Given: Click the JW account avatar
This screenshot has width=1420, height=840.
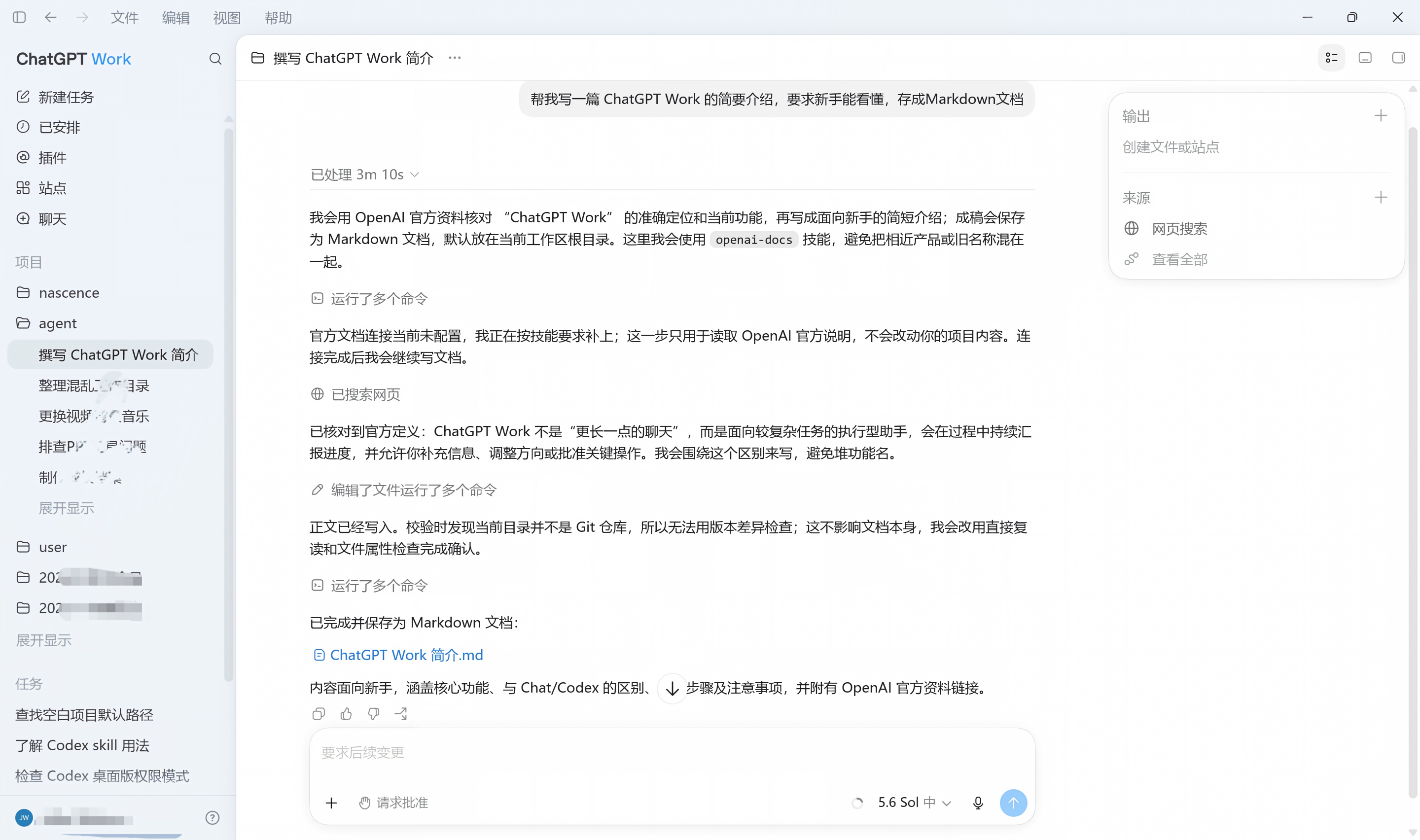Looking at the screenshot, I should point(24,818).
